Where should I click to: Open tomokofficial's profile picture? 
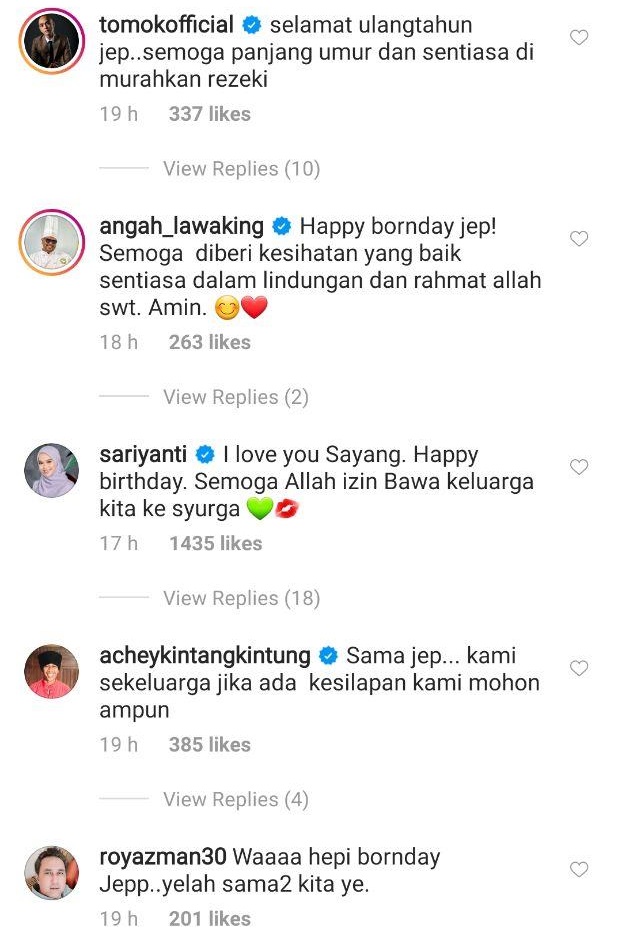pos(52,41)
